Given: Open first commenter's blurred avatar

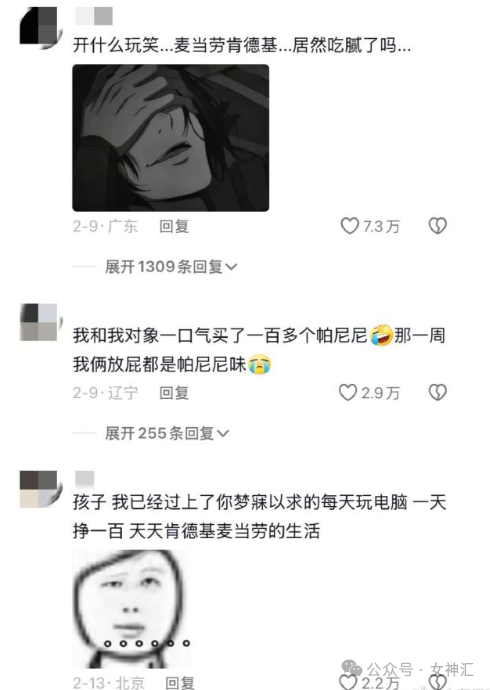Looking at the screenshot, I should tap(39, 26).
